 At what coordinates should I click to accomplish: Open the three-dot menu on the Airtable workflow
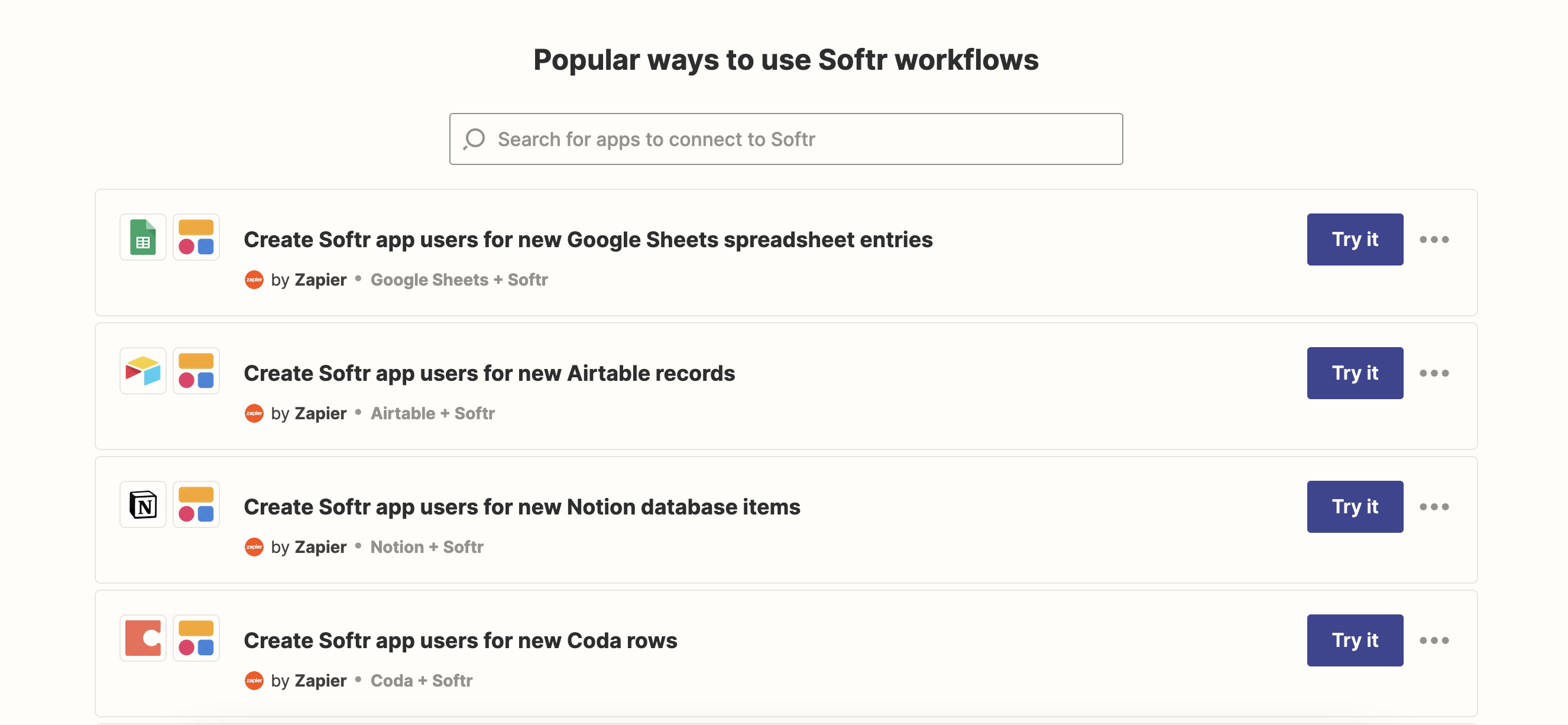(x=1435, y=373)
